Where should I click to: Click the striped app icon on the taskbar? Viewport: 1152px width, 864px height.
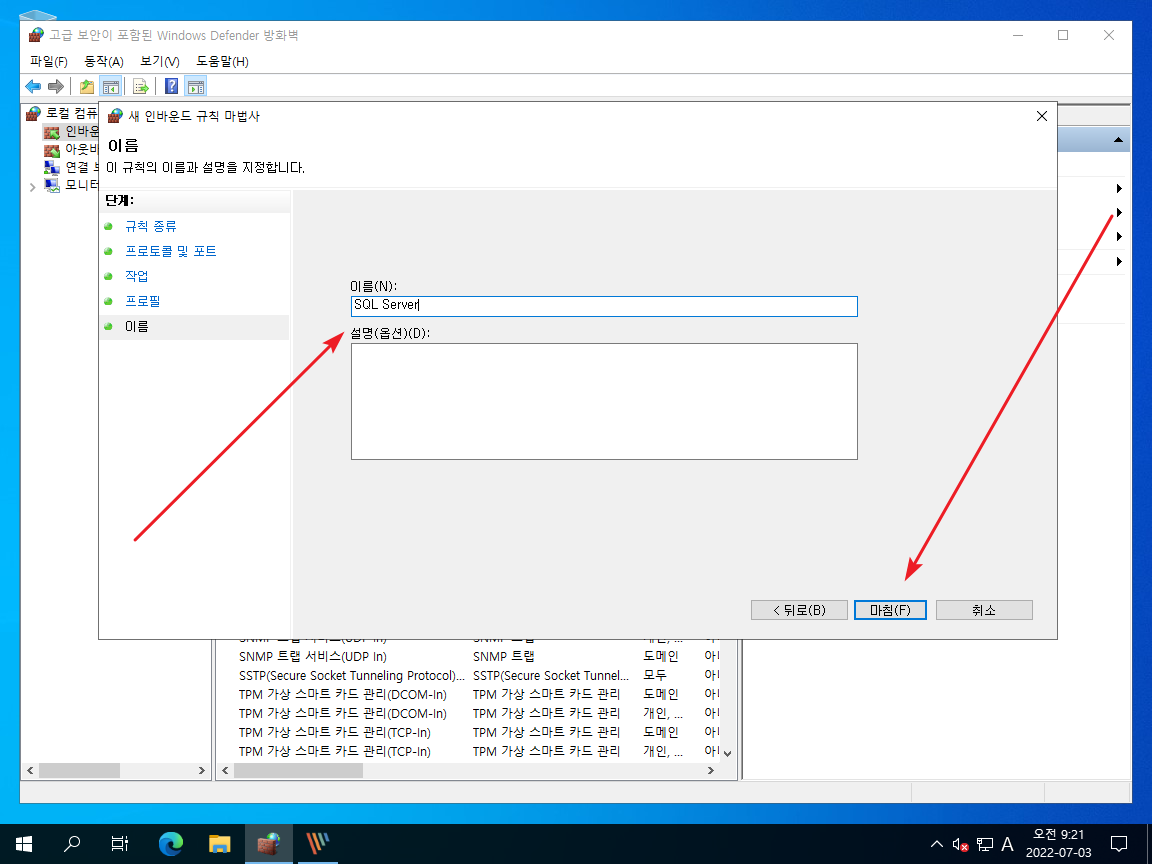pos(317,843)
